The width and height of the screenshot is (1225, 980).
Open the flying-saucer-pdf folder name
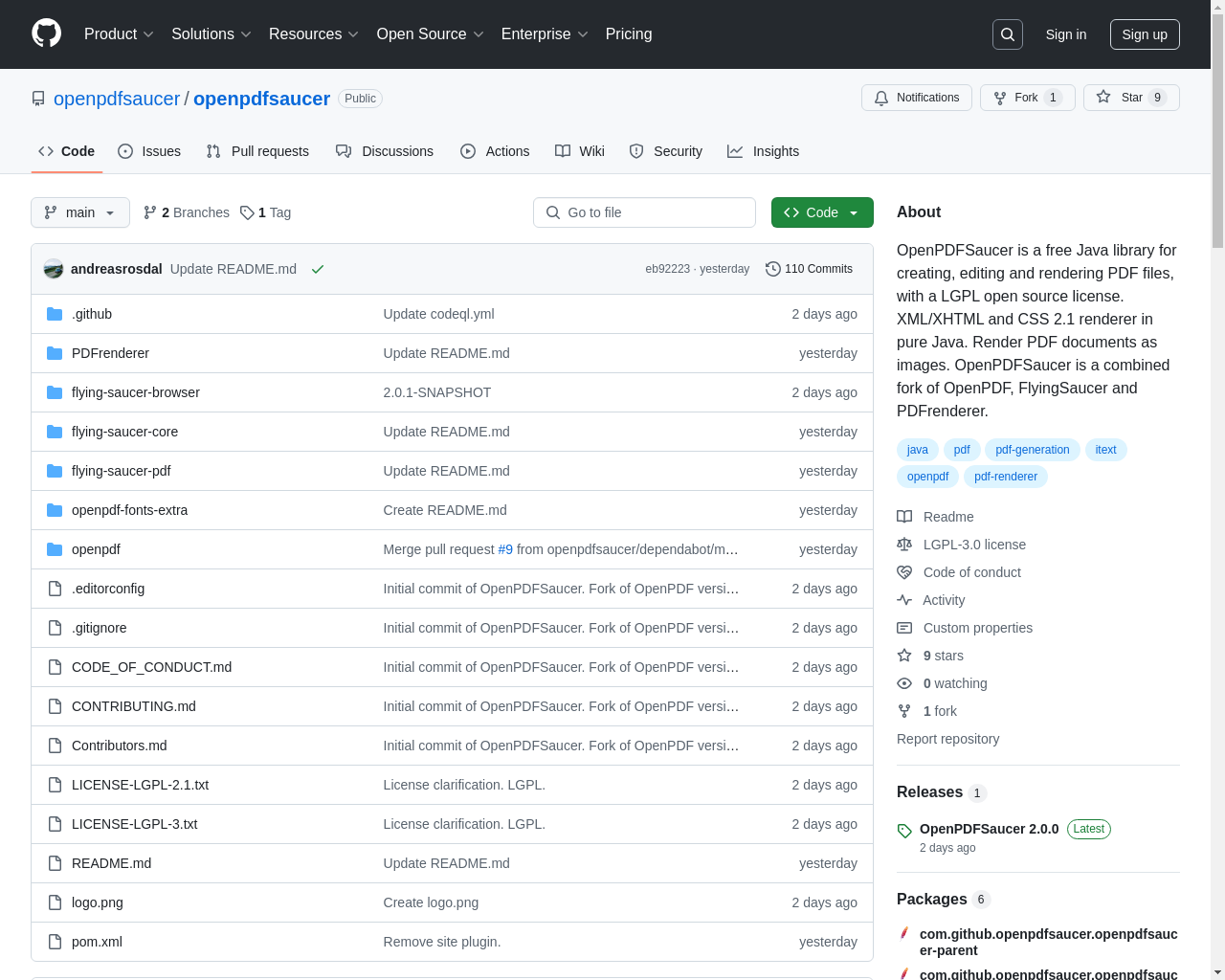[x=121, y=471]
